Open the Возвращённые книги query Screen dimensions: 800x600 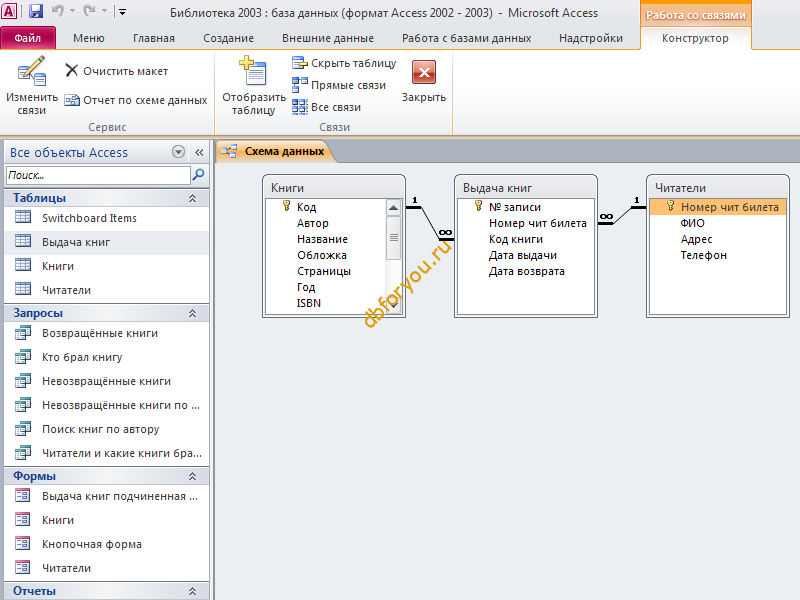pyautogui.click(x=107, y=333)
